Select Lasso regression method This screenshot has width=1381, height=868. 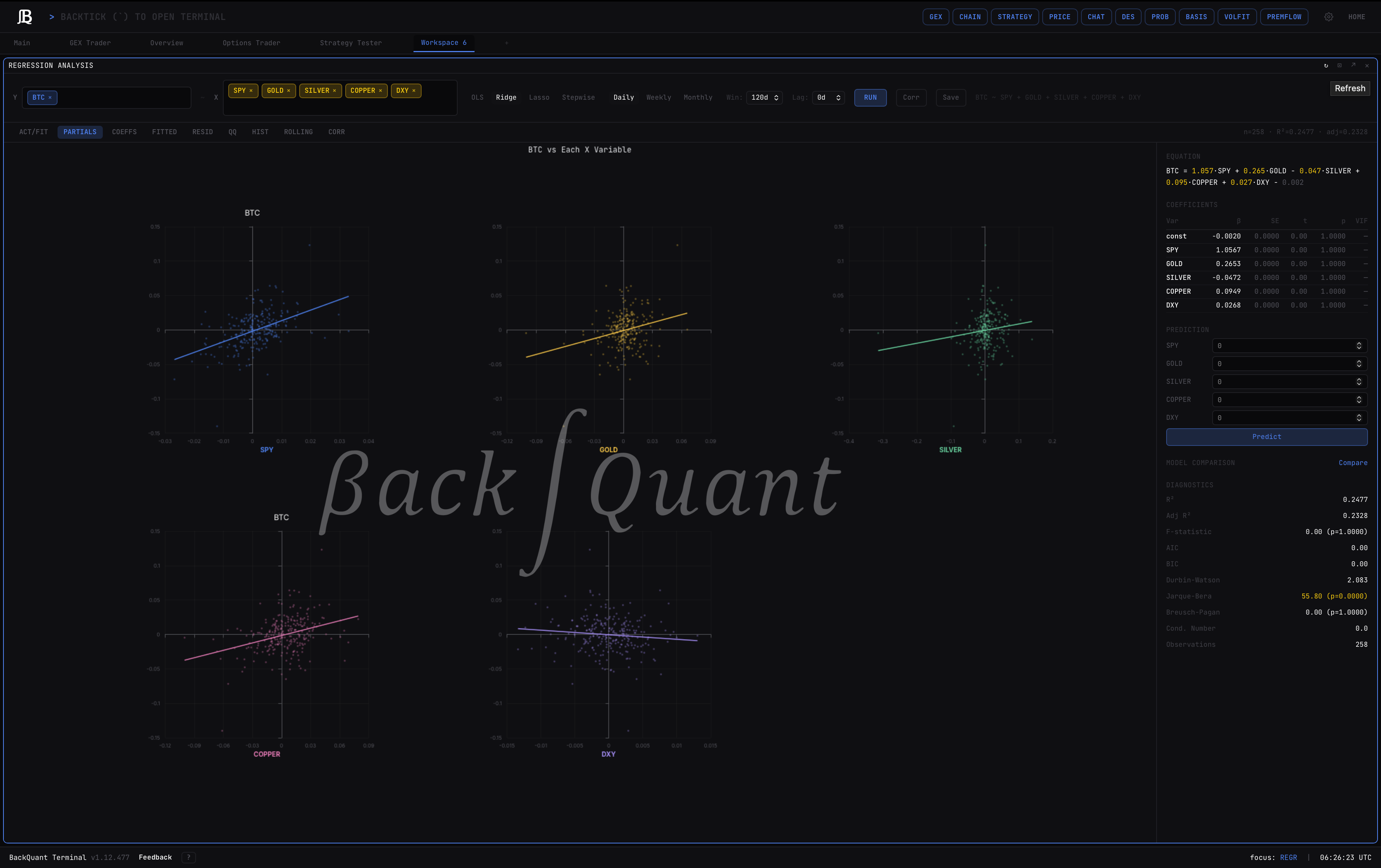click(539, 97)
